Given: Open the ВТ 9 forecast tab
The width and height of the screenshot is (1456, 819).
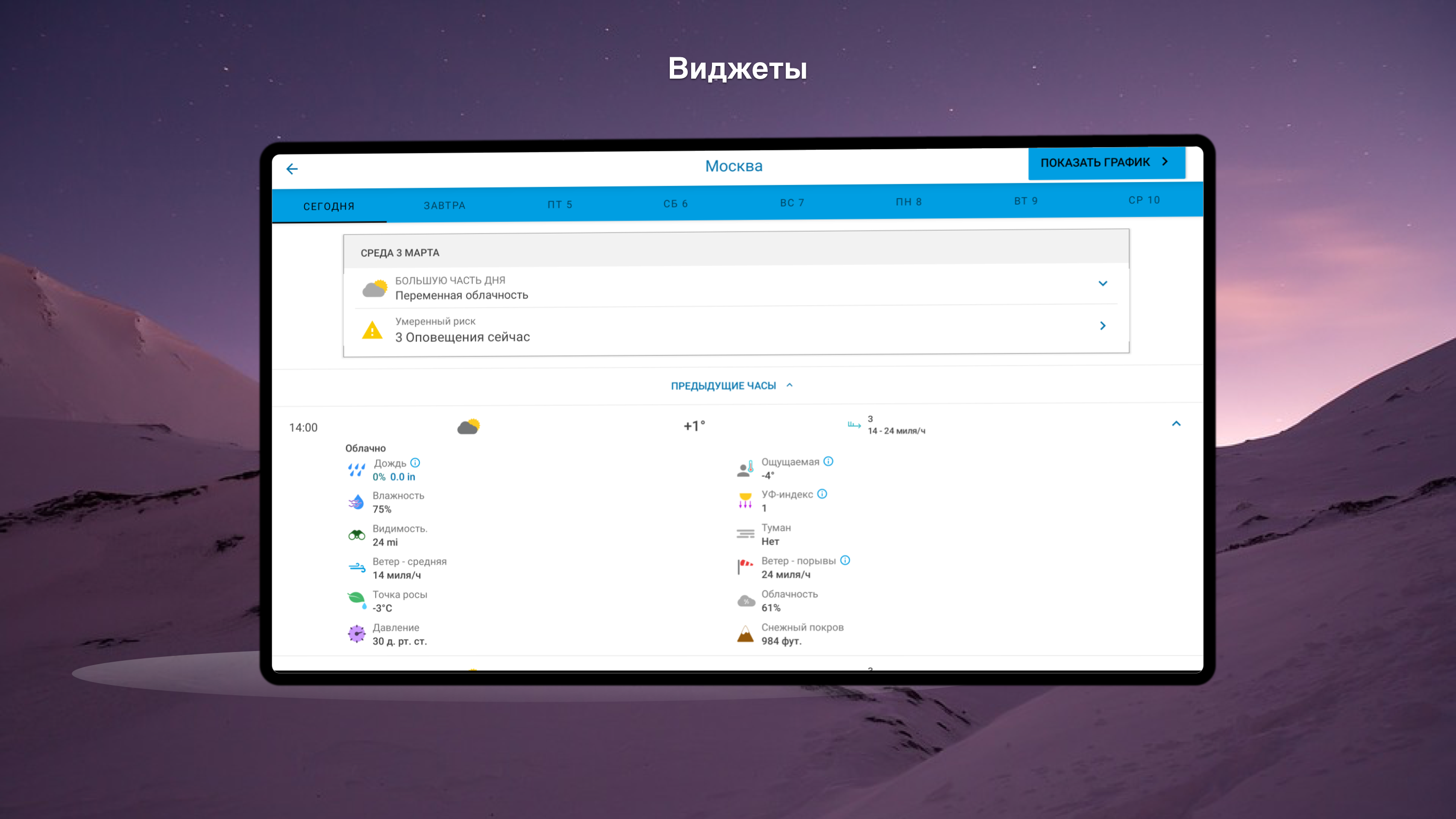Looking at the screenshot, I should 1026,201.
